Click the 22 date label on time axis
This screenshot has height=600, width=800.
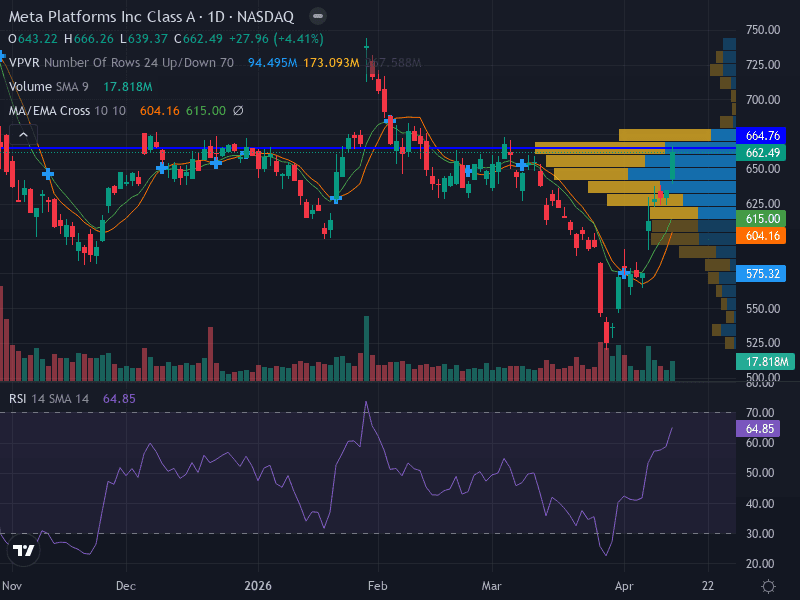[708, 586]
